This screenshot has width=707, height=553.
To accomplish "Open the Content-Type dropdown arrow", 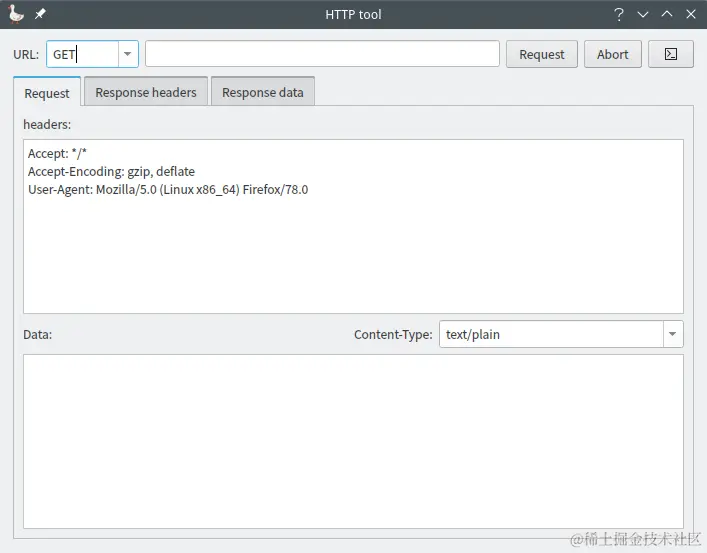I will tap(673, 334).
